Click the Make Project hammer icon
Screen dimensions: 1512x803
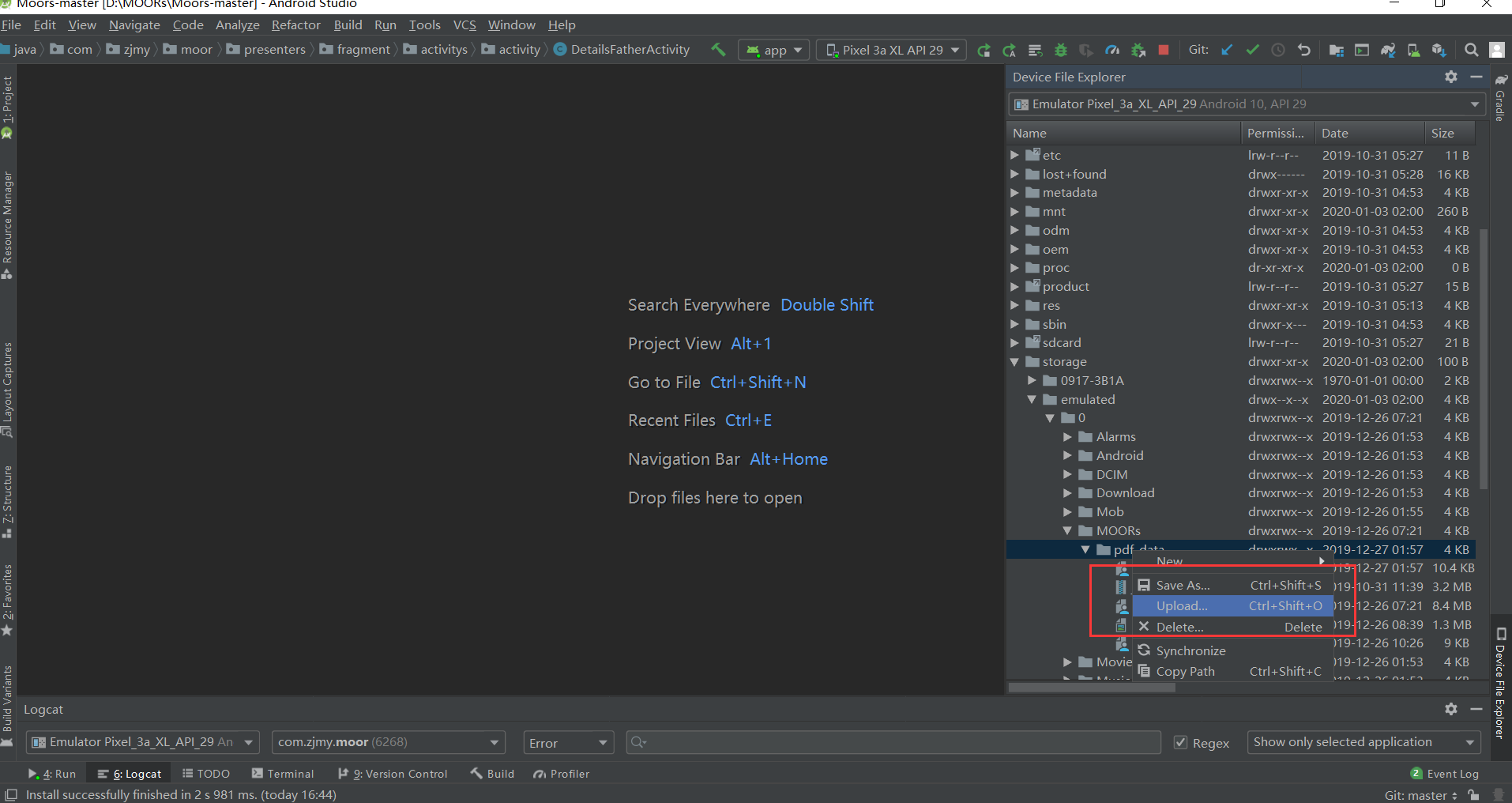[718, 49]
